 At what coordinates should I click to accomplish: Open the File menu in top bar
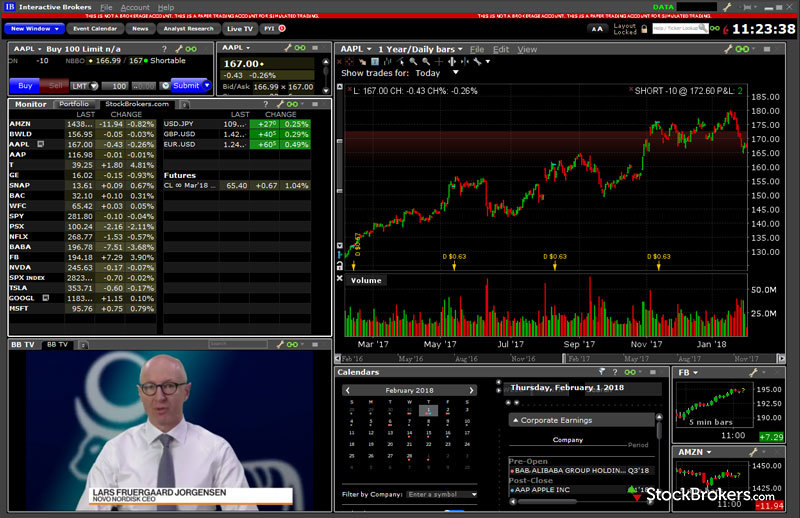click(106, 8)
